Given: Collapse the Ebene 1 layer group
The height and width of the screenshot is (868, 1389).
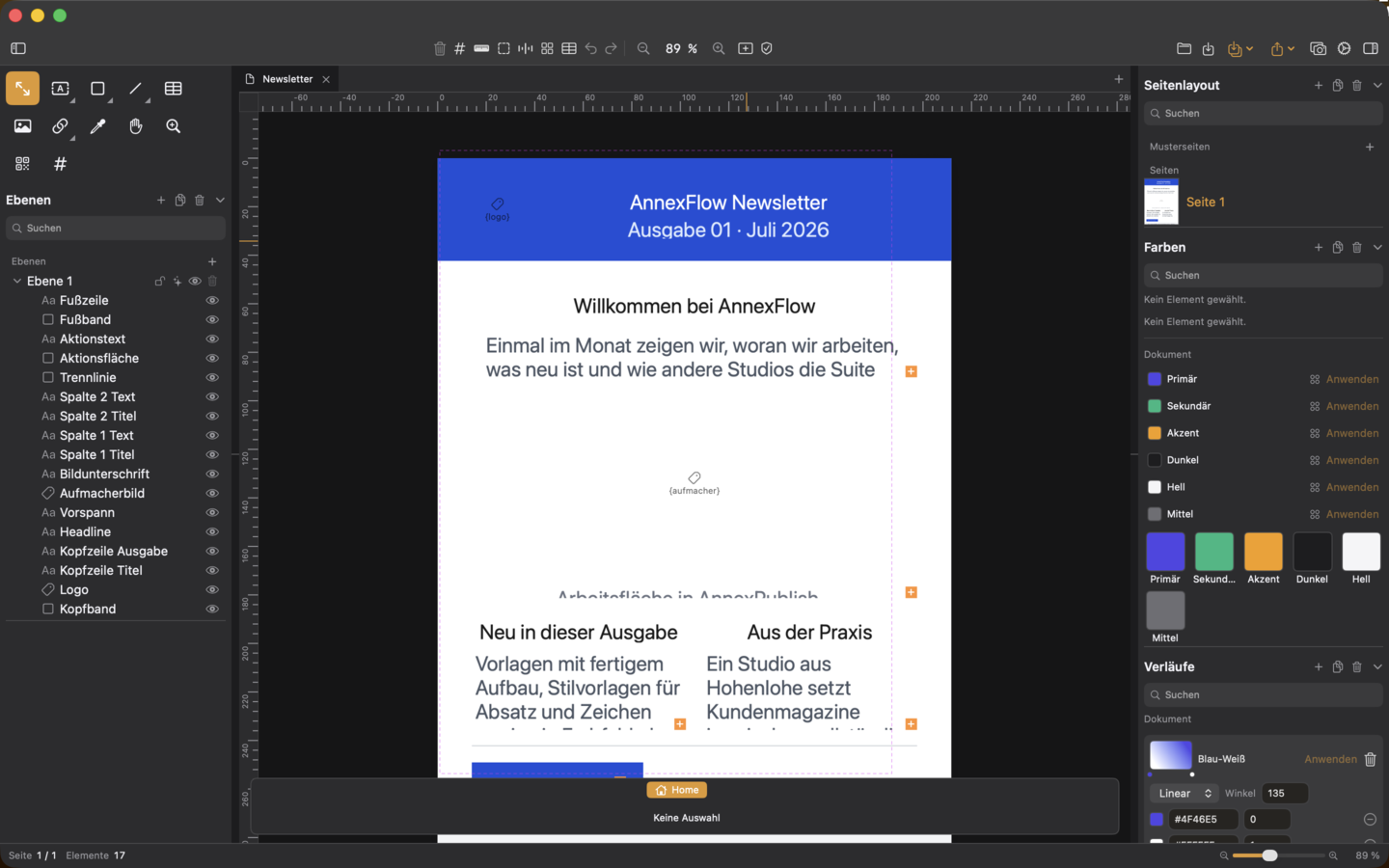Looking at the screenshot, I should coord(17,282).
